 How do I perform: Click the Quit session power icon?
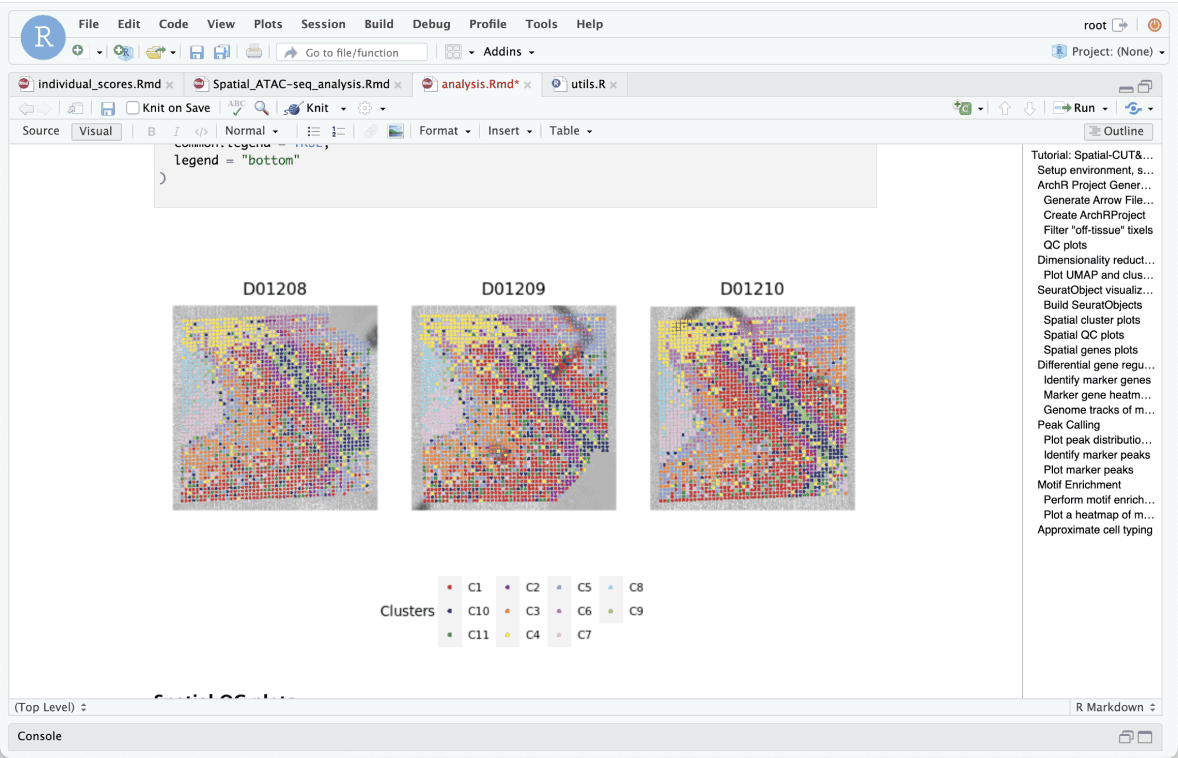tap(1154, 25)
